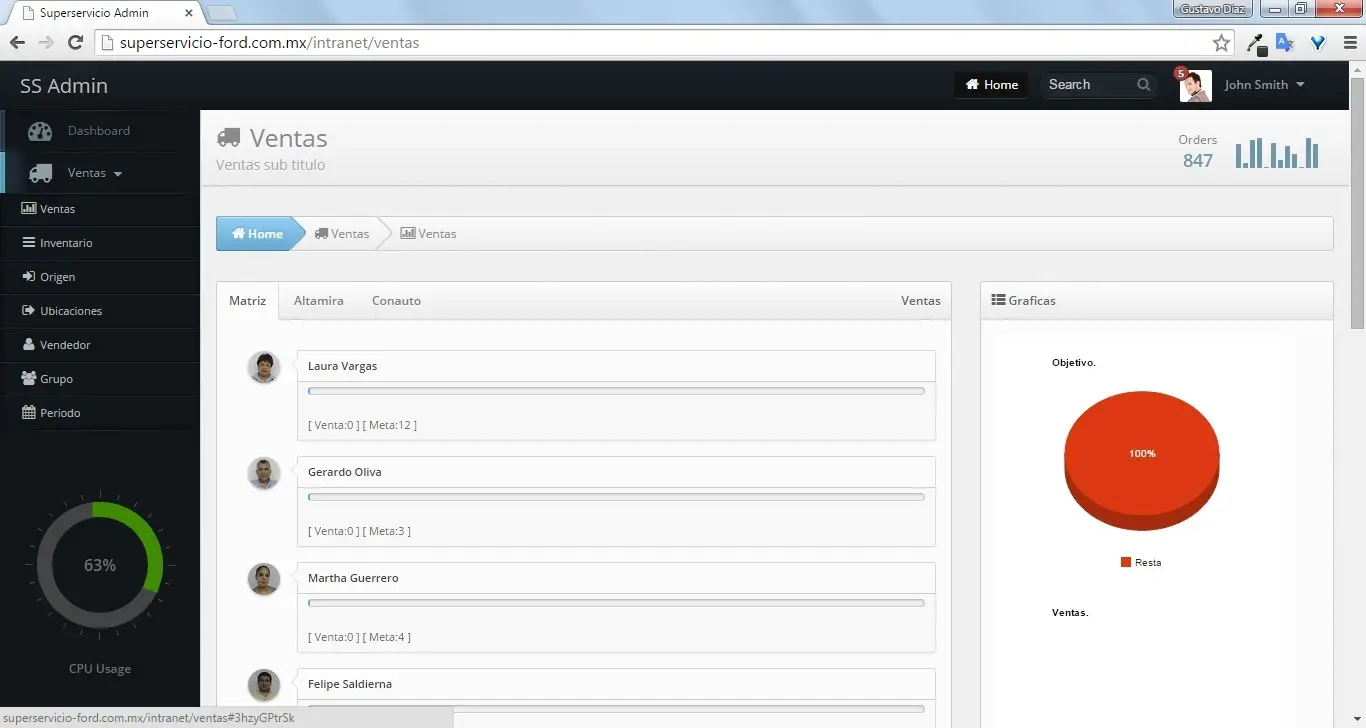Click the last Ventas breadcrumb with chart
Image resolution: width=1366 pixels, height=728 pixels.
tap(428, 234)
